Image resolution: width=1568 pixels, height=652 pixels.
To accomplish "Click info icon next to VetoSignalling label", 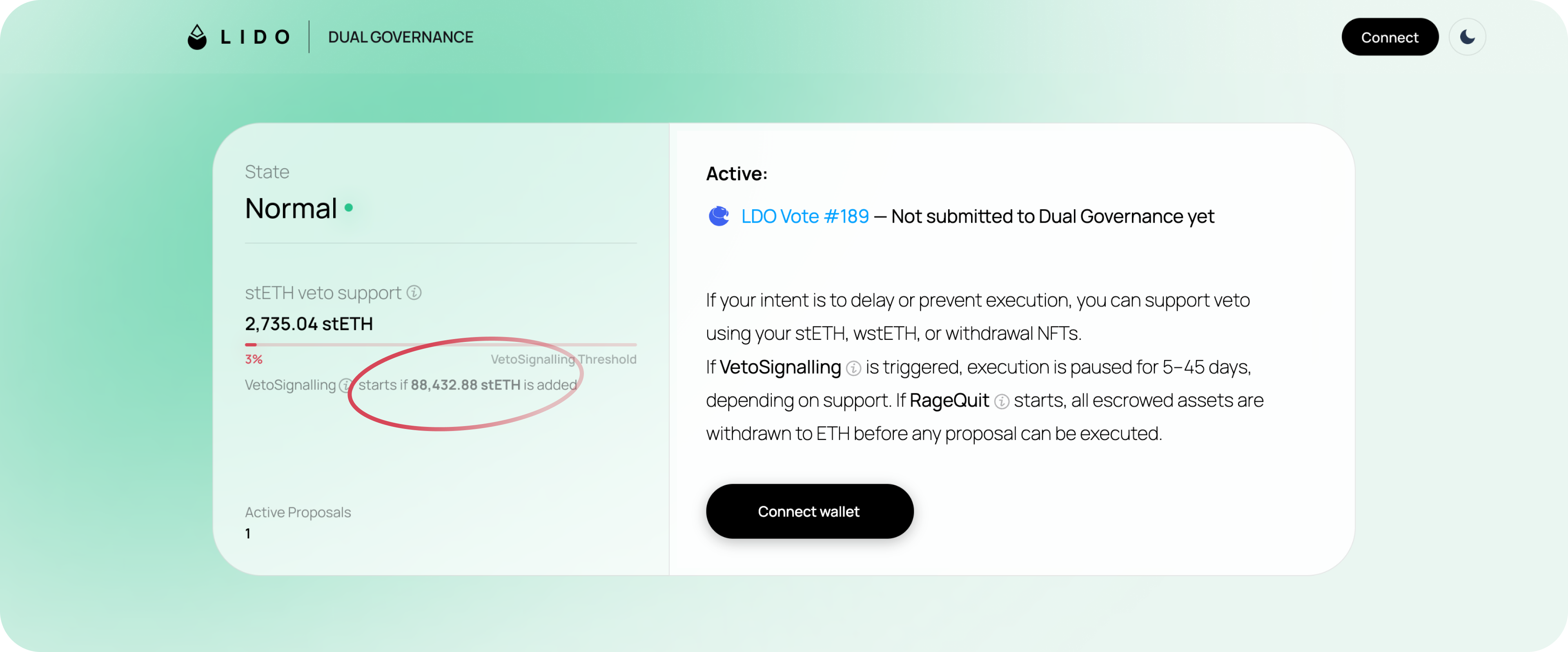I will pyautogui.click(x=345, y=385).
